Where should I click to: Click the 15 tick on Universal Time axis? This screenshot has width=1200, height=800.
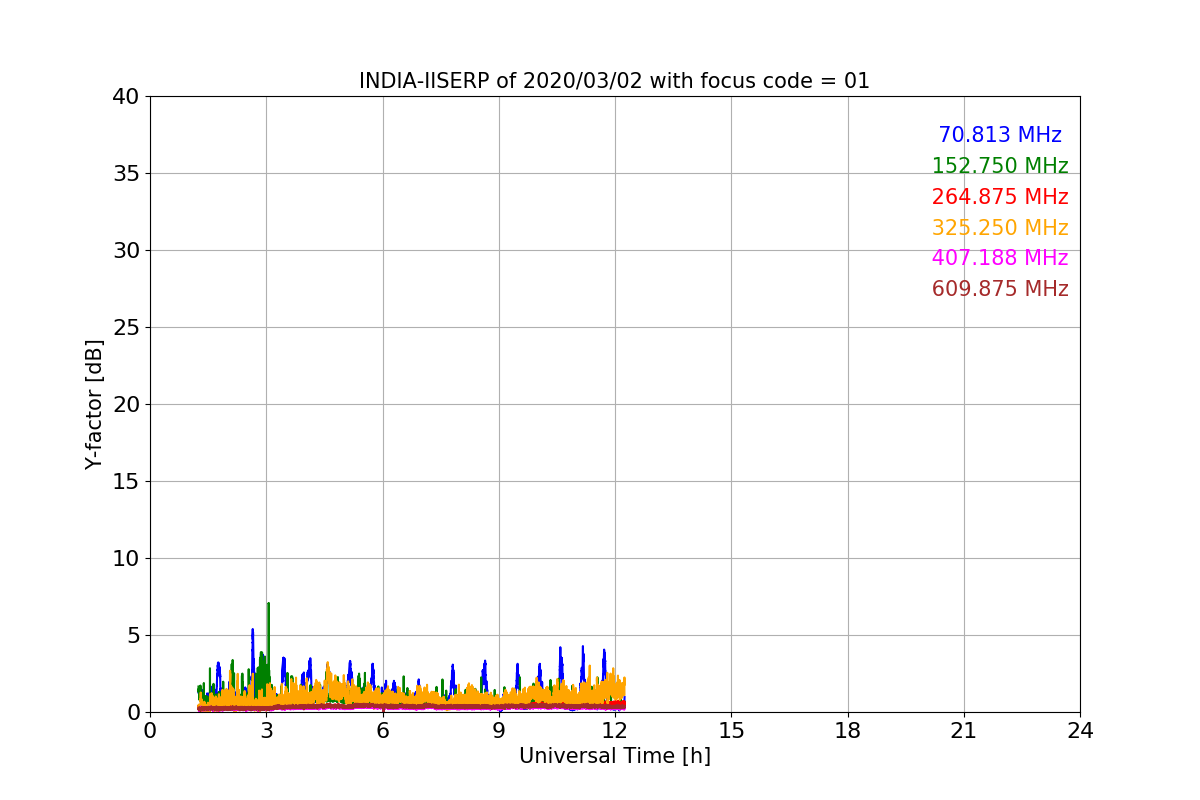(731, 731)
